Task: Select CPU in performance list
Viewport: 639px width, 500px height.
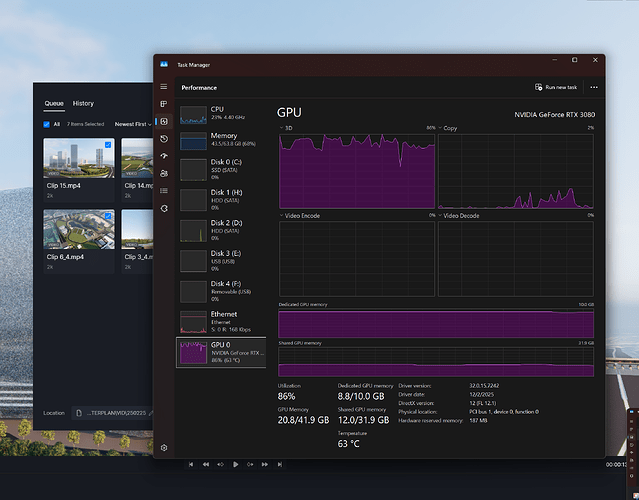Action: coord(221,114)
